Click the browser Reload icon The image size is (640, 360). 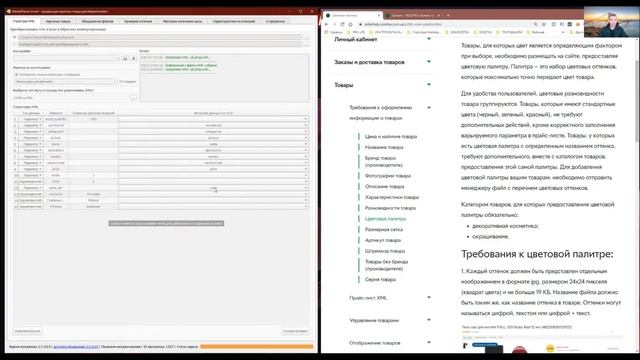click(342, 24)
